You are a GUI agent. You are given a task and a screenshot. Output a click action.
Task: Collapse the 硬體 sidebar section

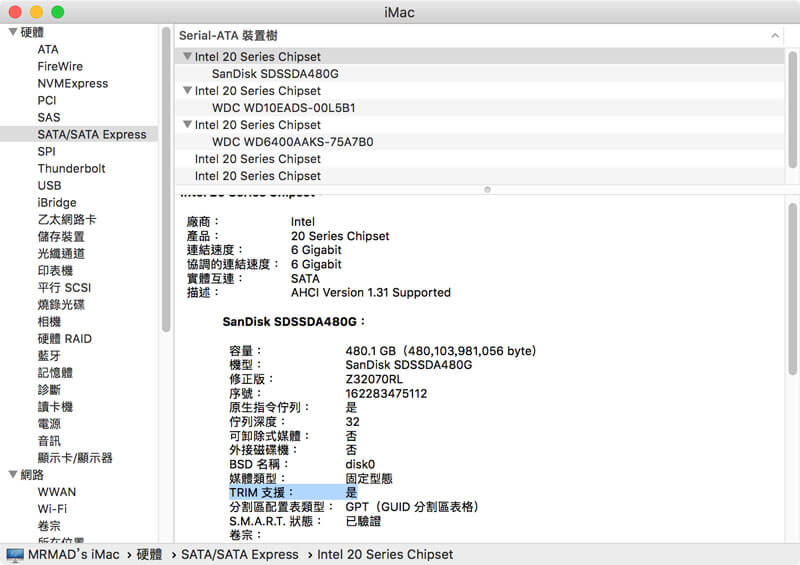coord(12,32)
